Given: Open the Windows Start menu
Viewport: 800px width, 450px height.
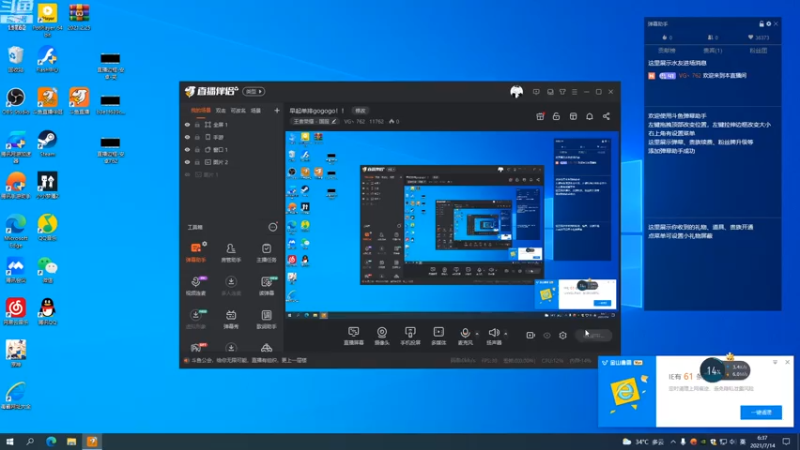Looking at the screenshot, I should (10, 442).
